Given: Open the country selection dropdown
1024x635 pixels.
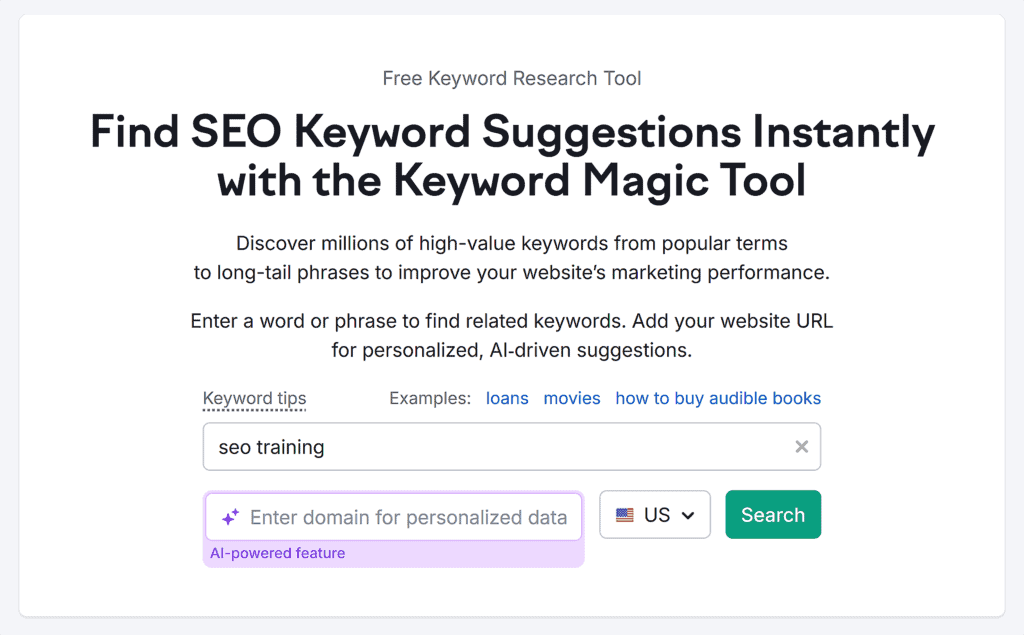Looking at the screenshot, I should pos(655,514).
